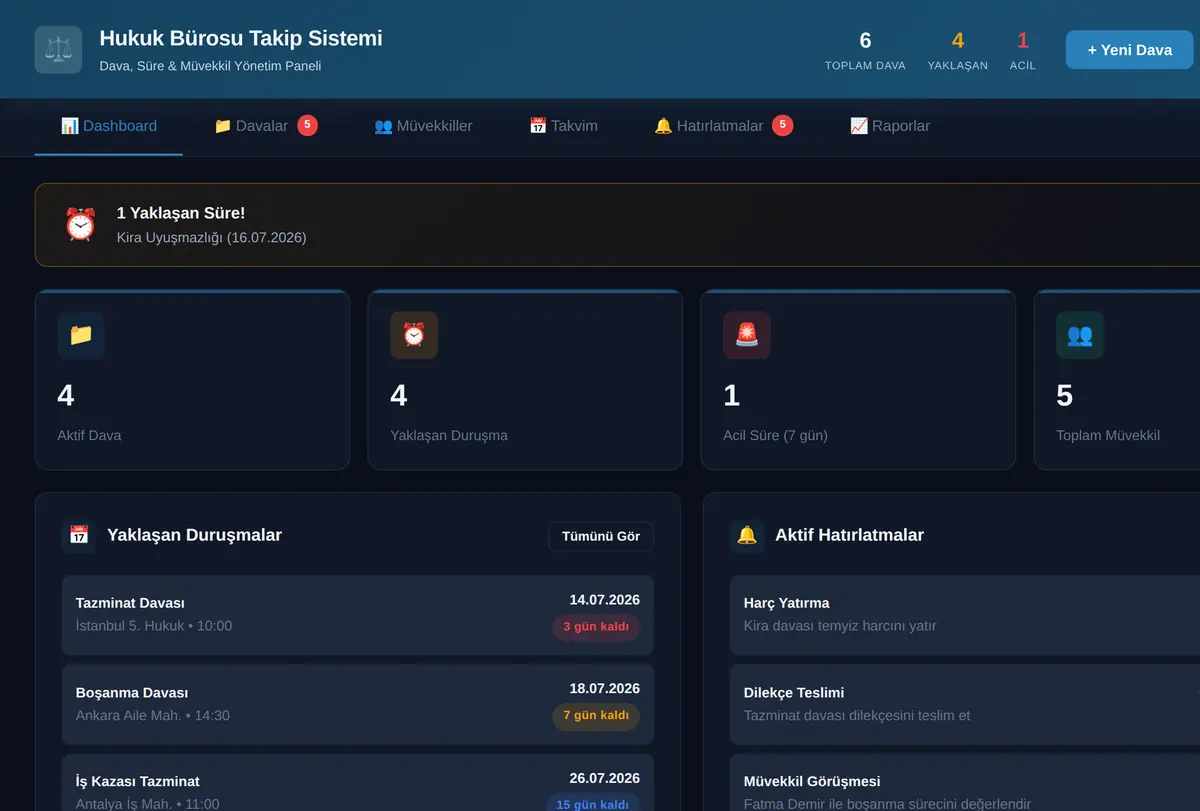Open the Boşanma Davası hearing entry
Viewport: 1200px width, 811px height.
pyautogui.click(x=358, y=704)
